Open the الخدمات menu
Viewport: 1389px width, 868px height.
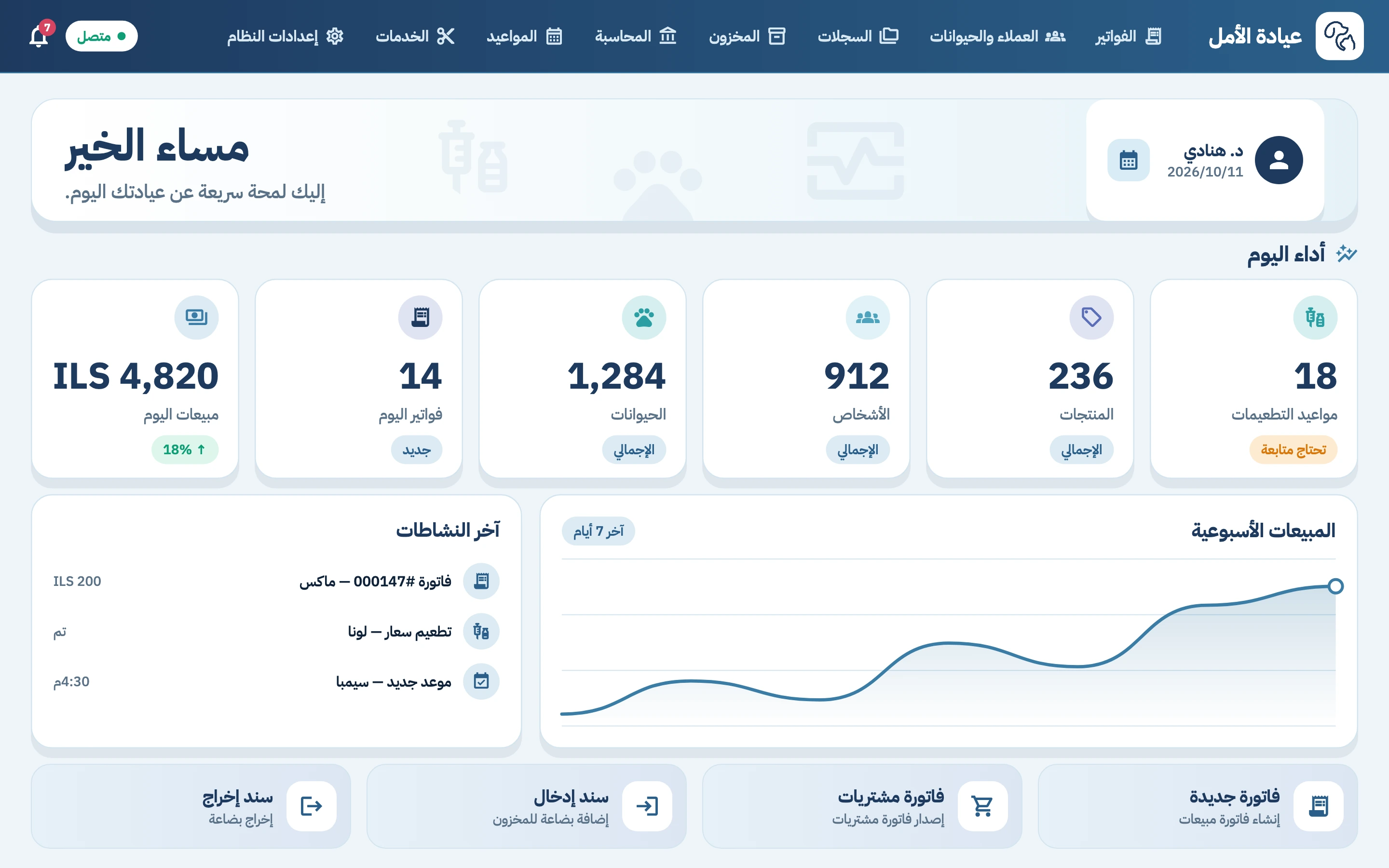click(x=415, y=36)
